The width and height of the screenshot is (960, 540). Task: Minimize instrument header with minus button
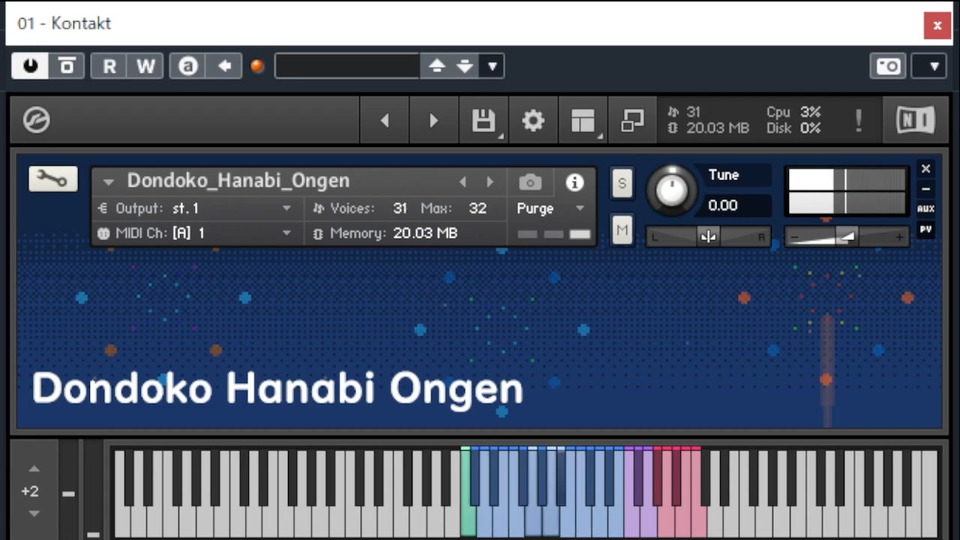[926, 189]
